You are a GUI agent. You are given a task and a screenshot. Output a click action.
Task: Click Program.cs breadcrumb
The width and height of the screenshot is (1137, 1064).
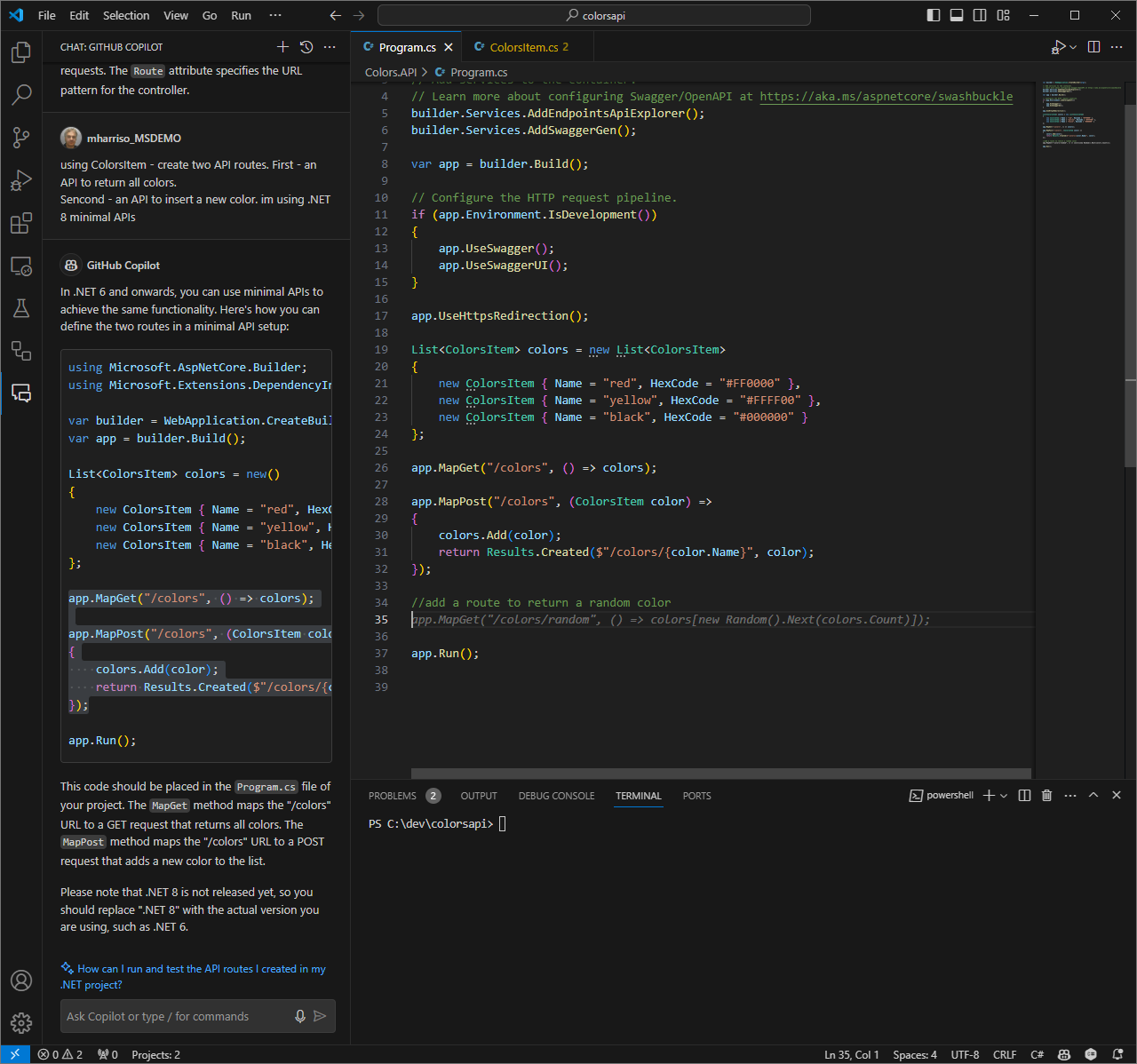479,72
